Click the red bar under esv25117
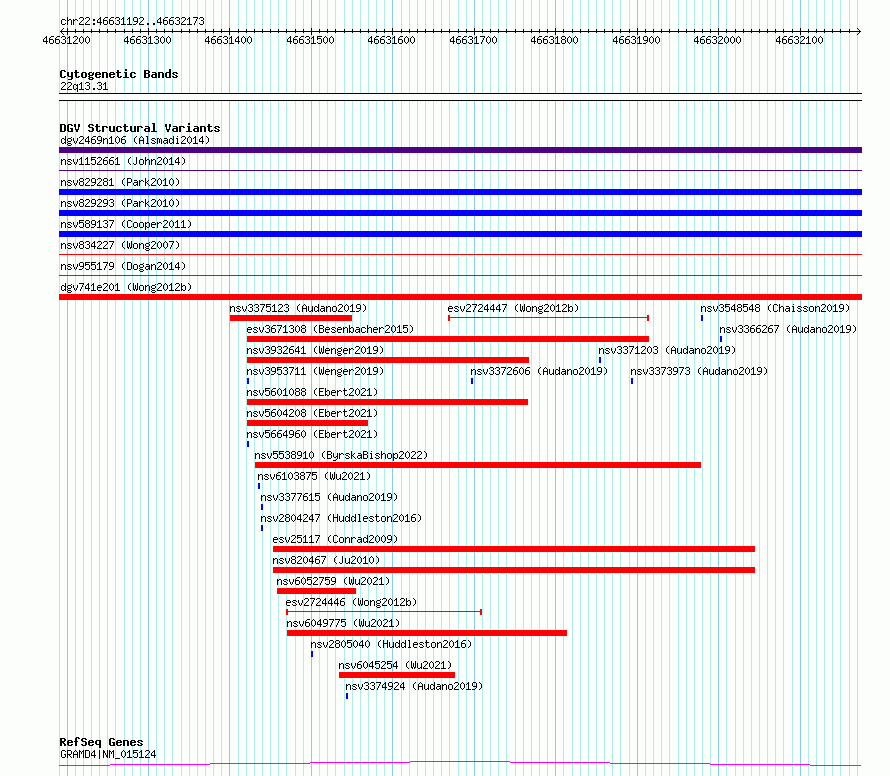 coord(514,549)
